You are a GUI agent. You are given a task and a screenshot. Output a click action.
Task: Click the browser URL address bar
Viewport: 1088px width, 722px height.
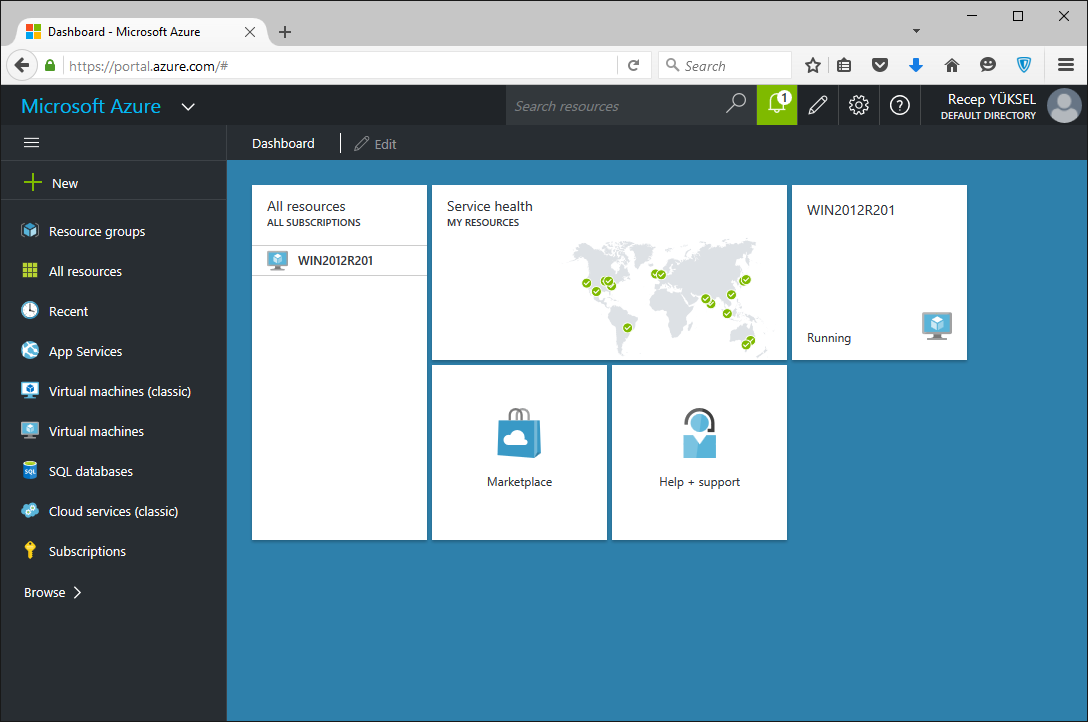point(340,66)
